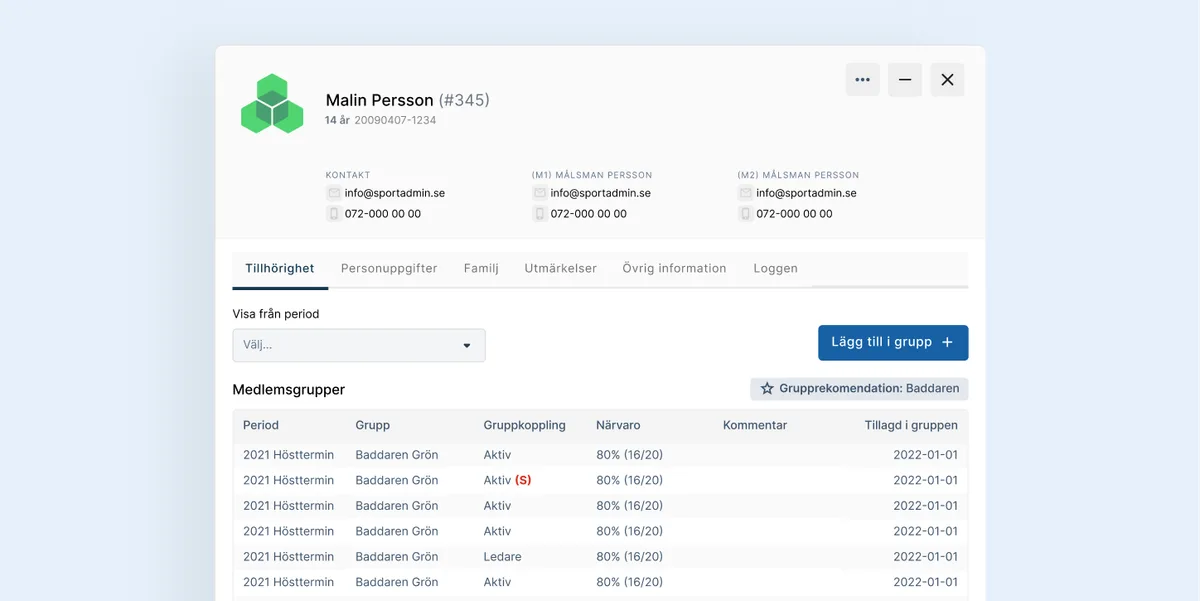Click the plus icon on Lägg till i grupp
The image size is (1200, 601).
click(948, 342)
